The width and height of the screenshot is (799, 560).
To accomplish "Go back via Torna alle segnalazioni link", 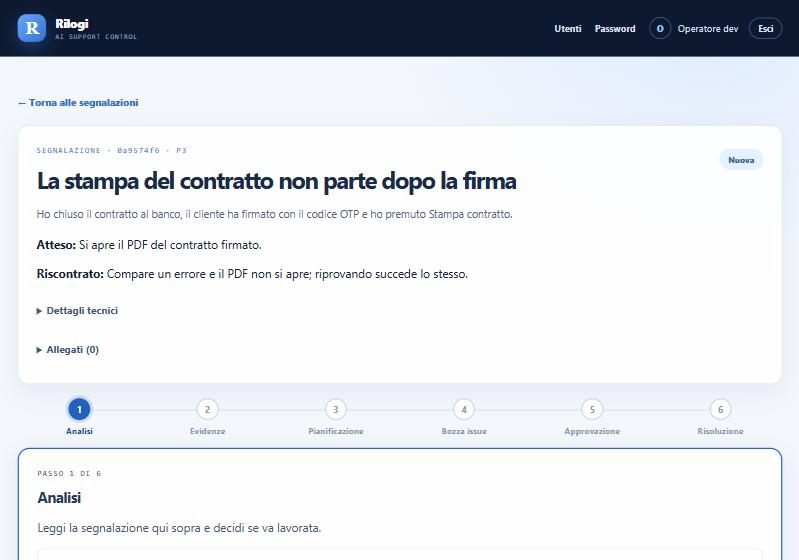I will (78, 102).
